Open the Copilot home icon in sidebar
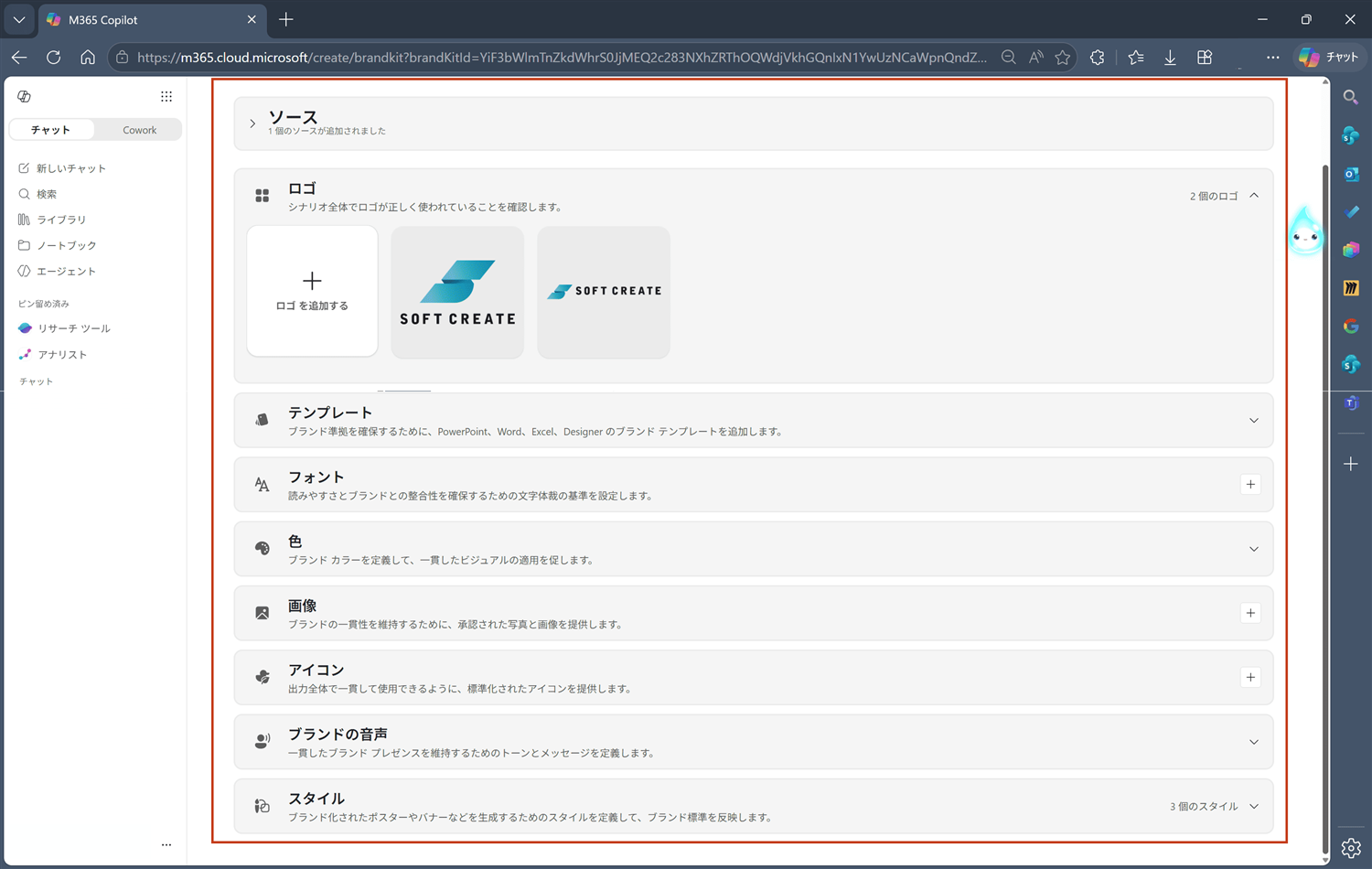 point(25,96)
